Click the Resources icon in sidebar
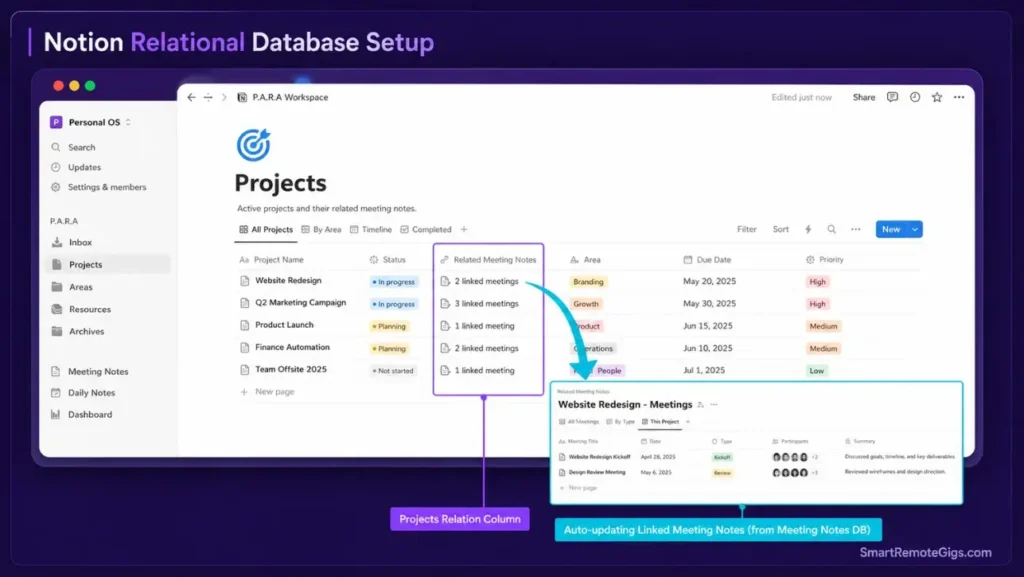 57,309
